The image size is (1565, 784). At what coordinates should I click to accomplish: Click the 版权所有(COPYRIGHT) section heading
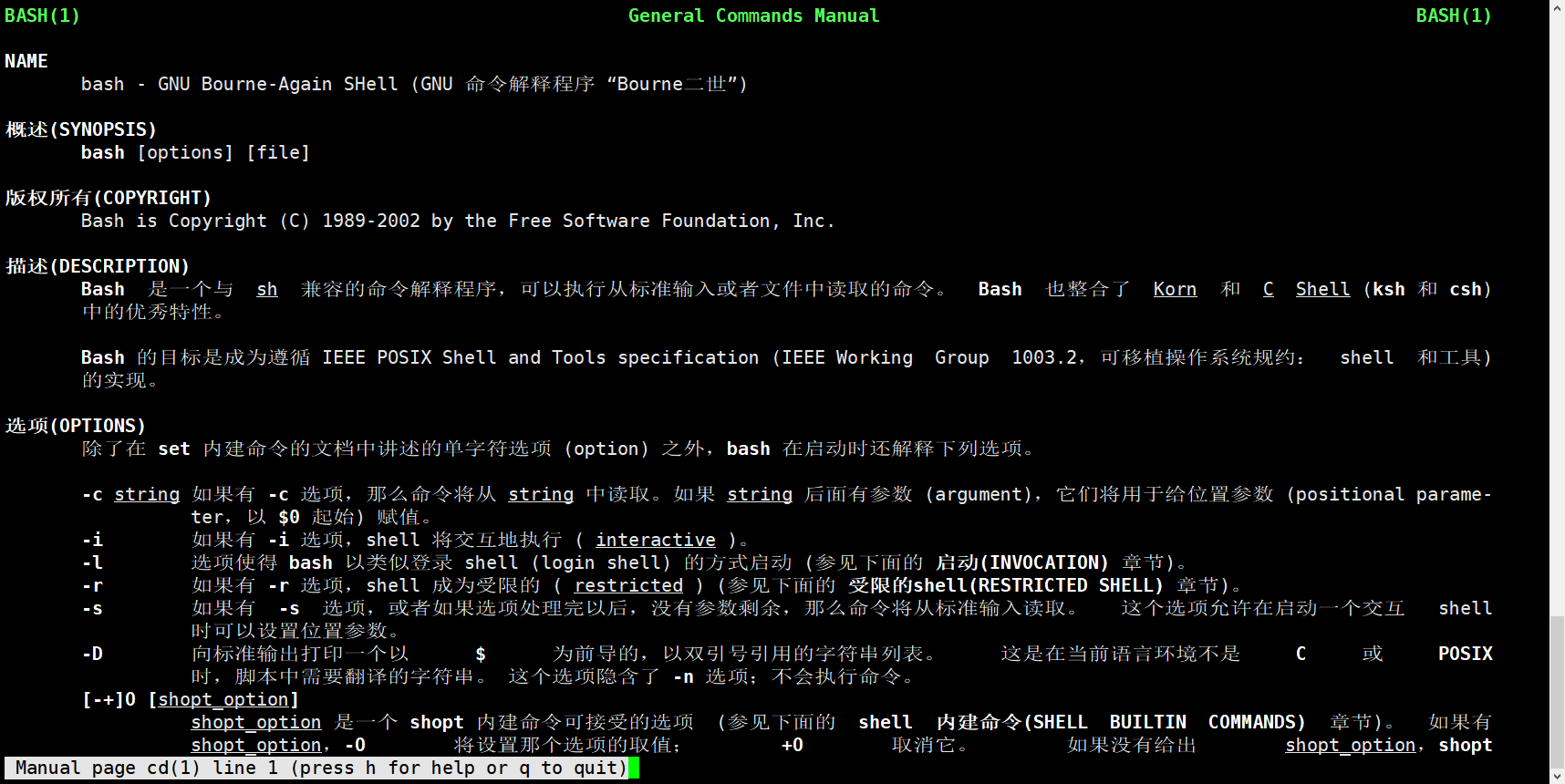click(109, 198)
